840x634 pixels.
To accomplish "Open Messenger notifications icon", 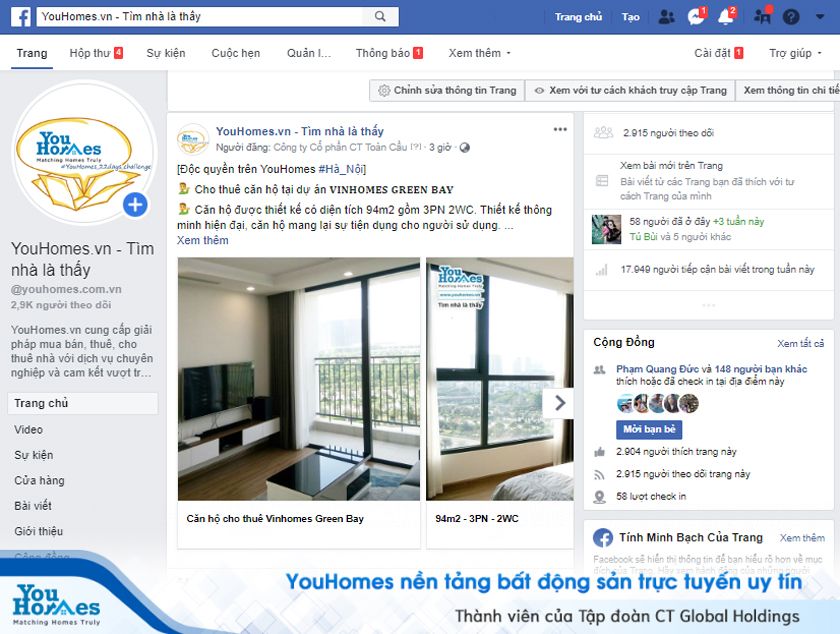I will coord(696,17).
